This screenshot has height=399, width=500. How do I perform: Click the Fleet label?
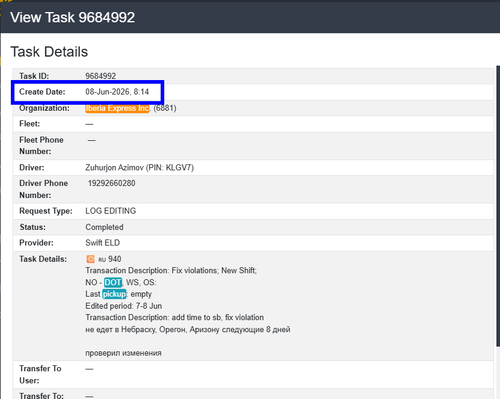coord(30,124)
